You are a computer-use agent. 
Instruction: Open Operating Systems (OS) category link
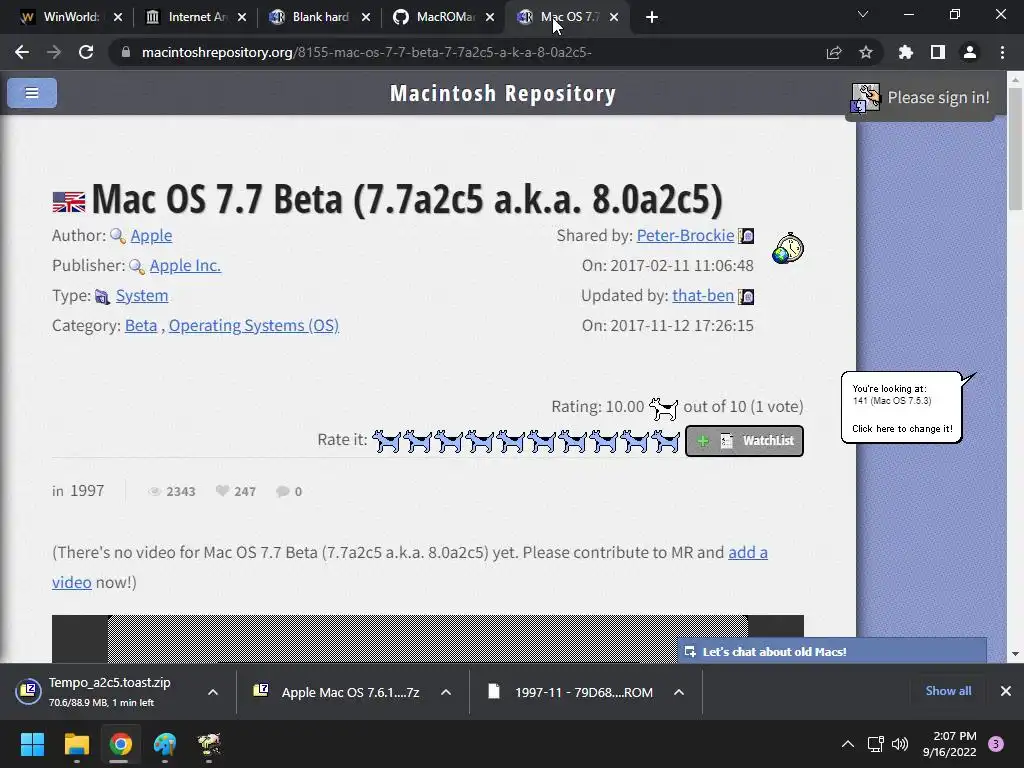[x=254, y=326]
